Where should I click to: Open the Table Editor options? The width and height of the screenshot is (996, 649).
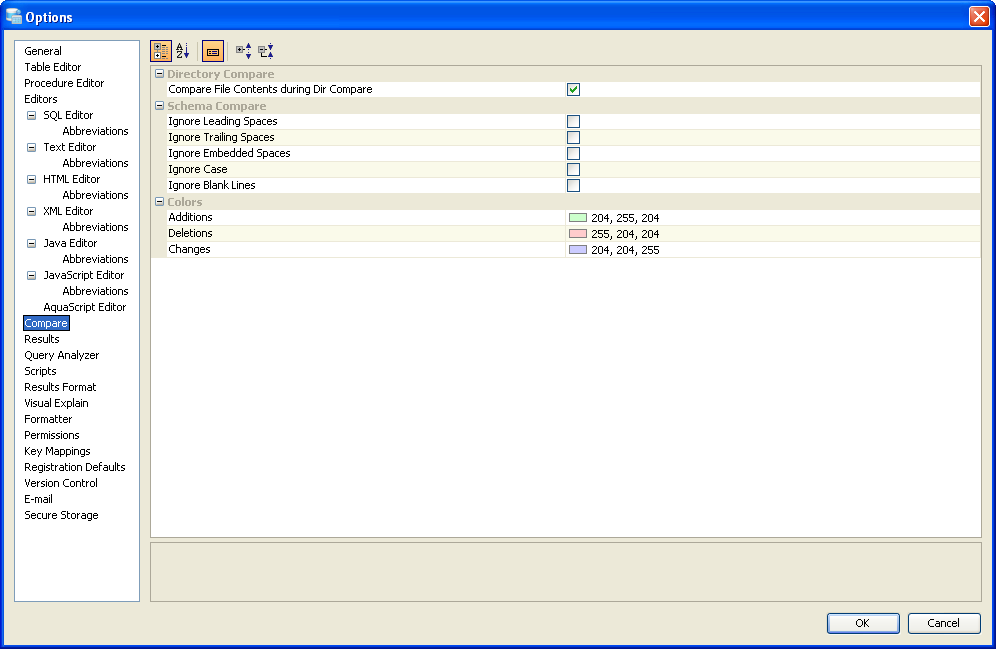(53, 67)
